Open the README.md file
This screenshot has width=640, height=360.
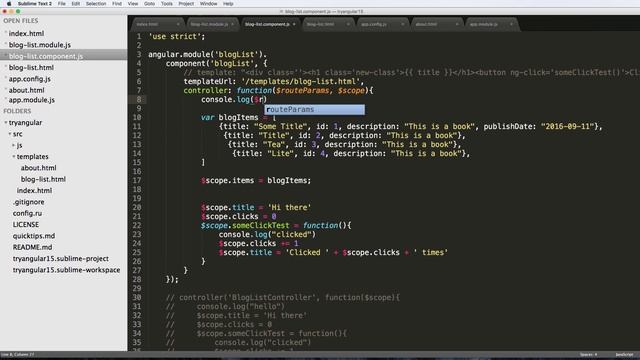tap(32, 247)
